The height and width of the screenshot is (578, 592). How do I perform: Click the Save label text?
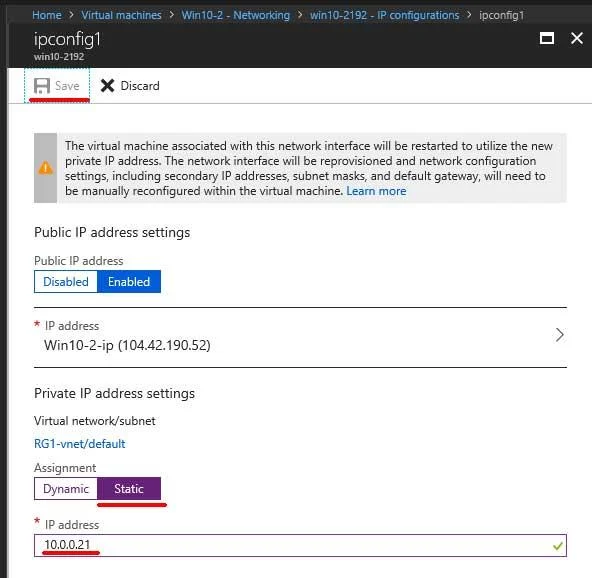(67, 86)
